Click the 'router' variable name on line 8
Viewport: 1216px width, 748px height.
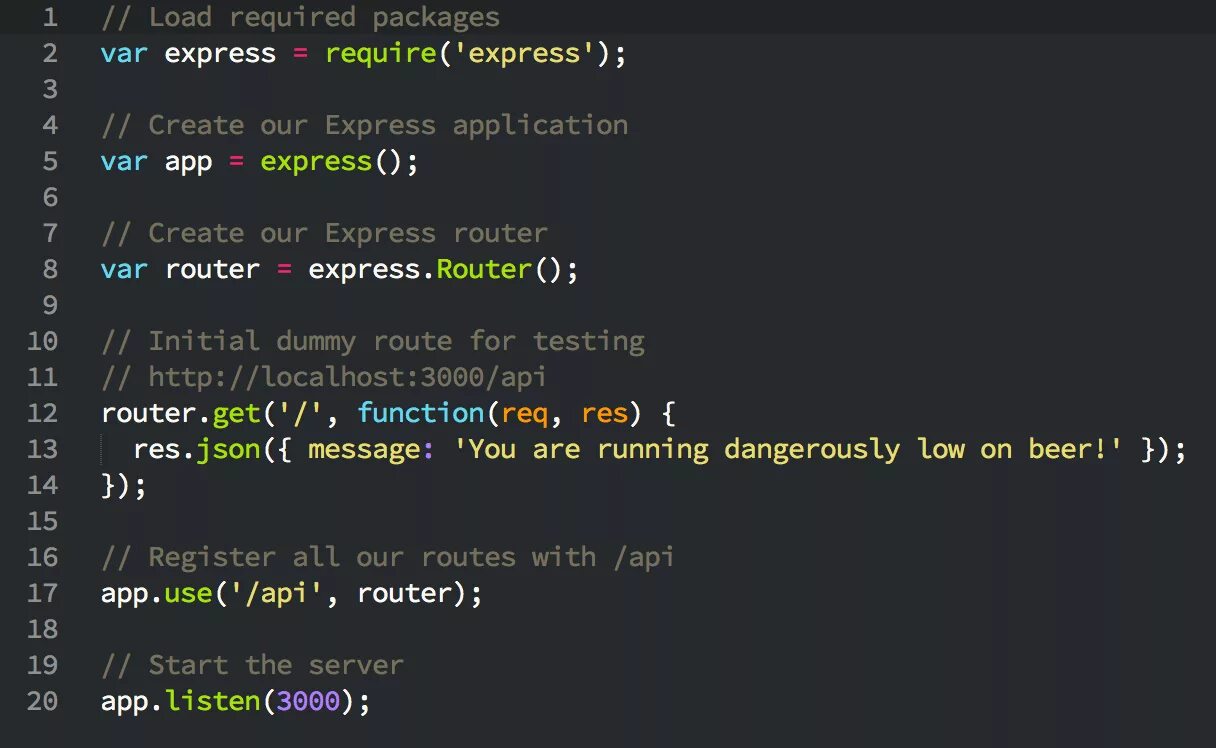tap(213, 269)
